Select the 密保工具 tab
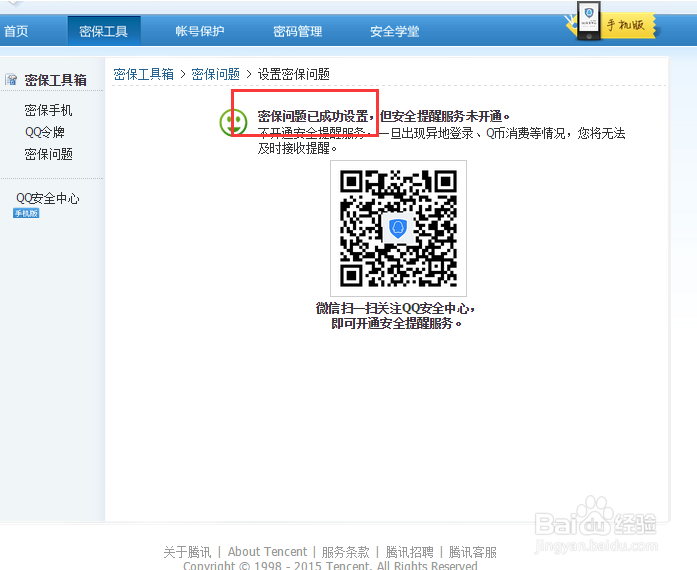This screenshot has height=570, width=697. (x=104, y=31)
